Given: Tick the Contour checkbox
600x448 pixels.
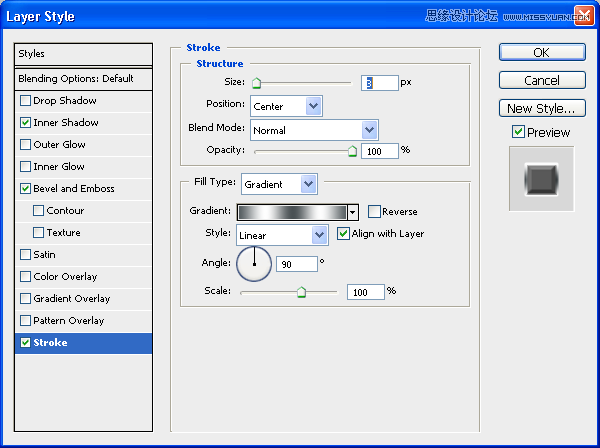Looking at the screenshot, I should pos(38,210).
